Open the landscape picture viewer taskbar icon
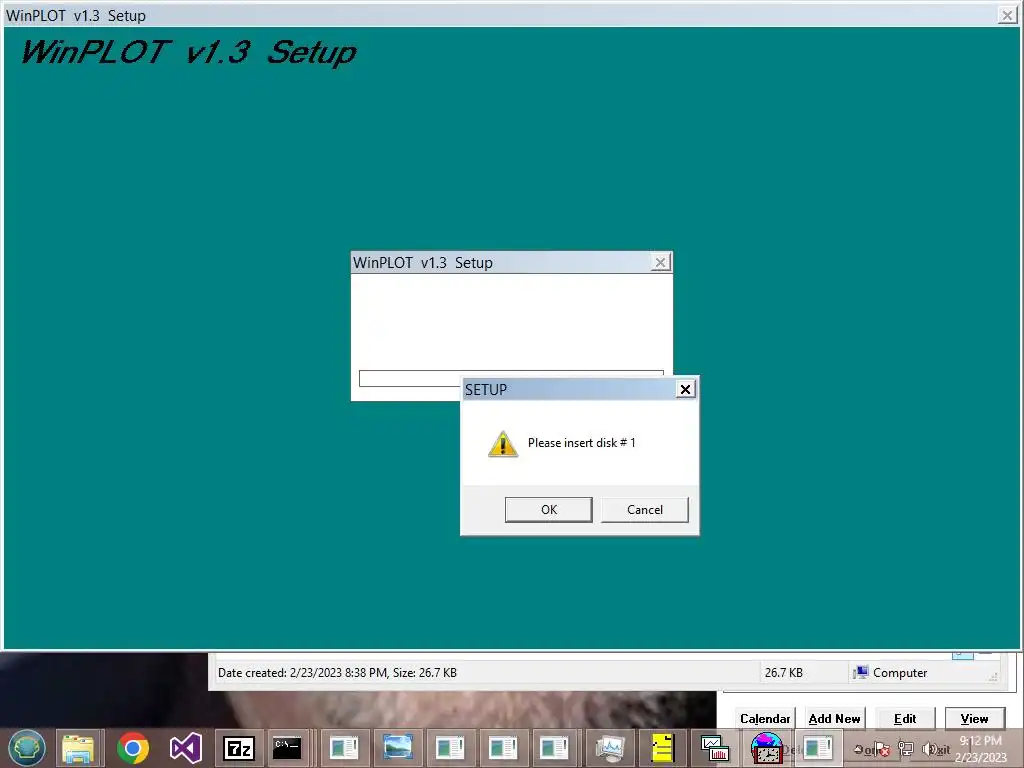 pos(397,748)
